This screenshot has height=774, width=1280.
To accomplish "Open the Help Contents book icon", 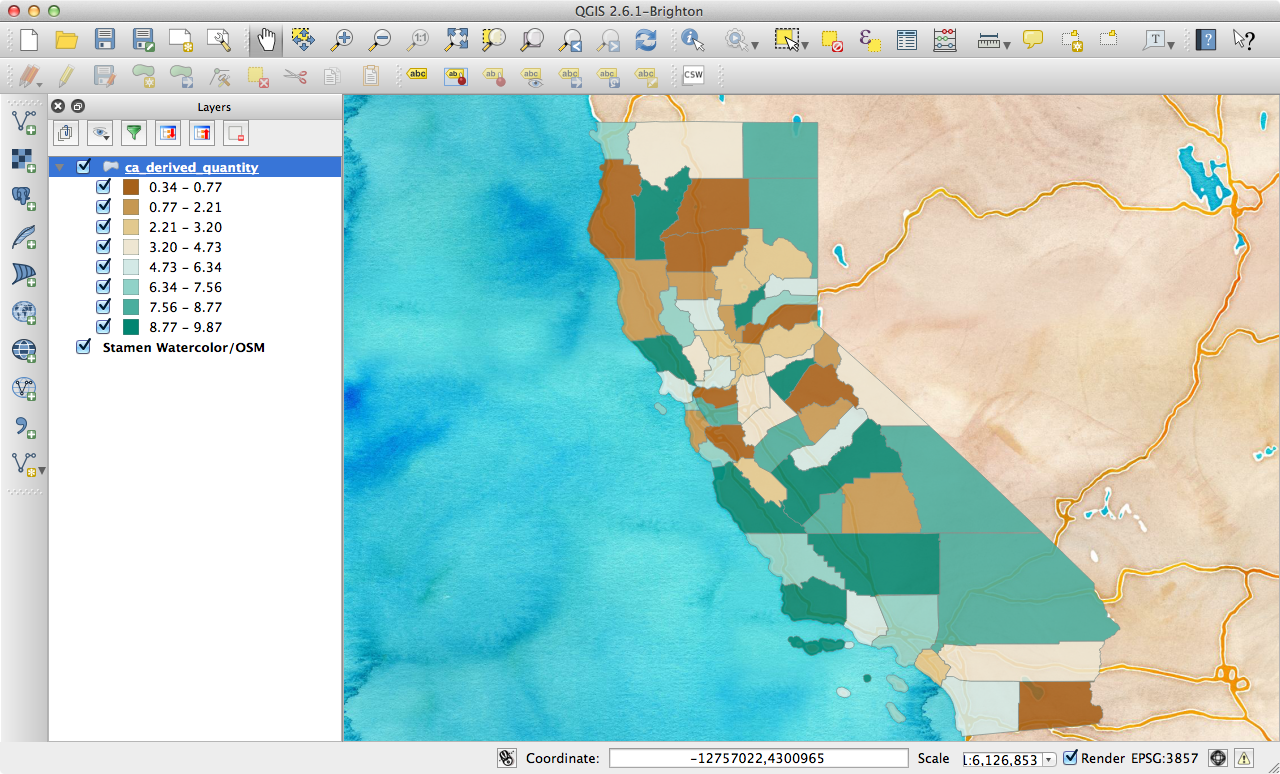I will click(1207, 40).
